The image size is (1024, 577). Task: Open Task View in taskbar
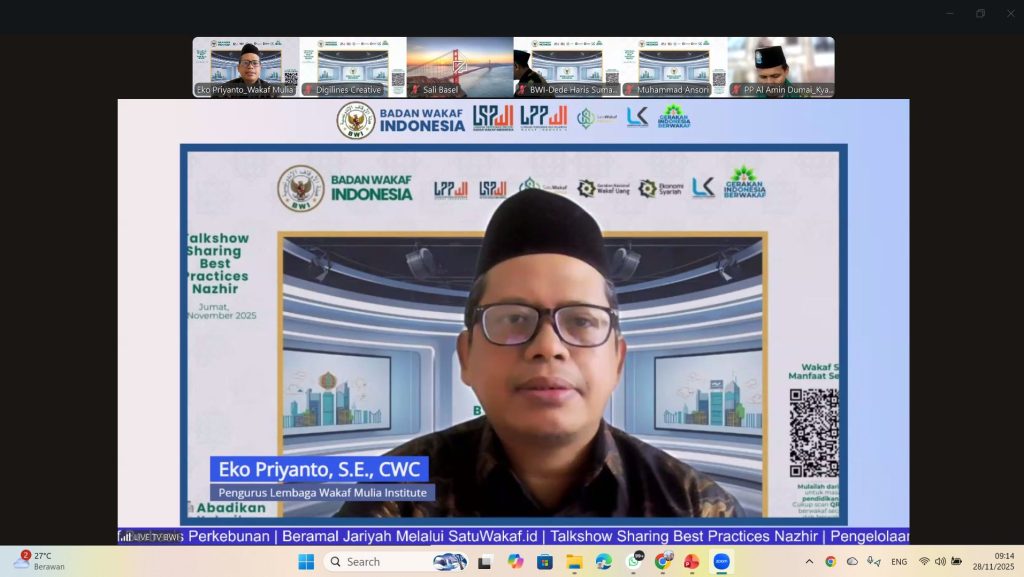coord(485,562)
